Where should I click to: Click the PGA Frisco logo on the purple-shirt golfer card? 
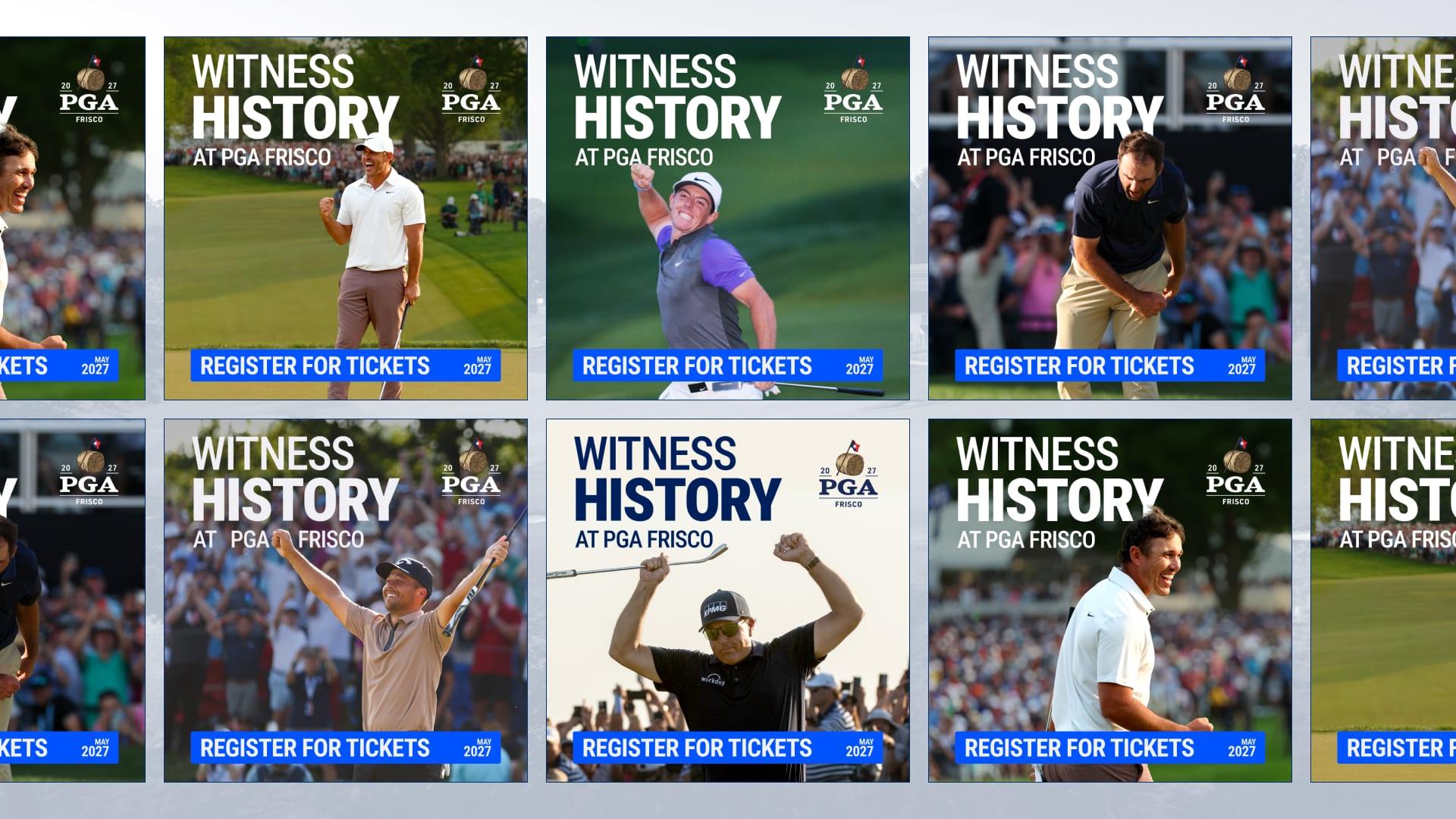[x=853, y=89]
